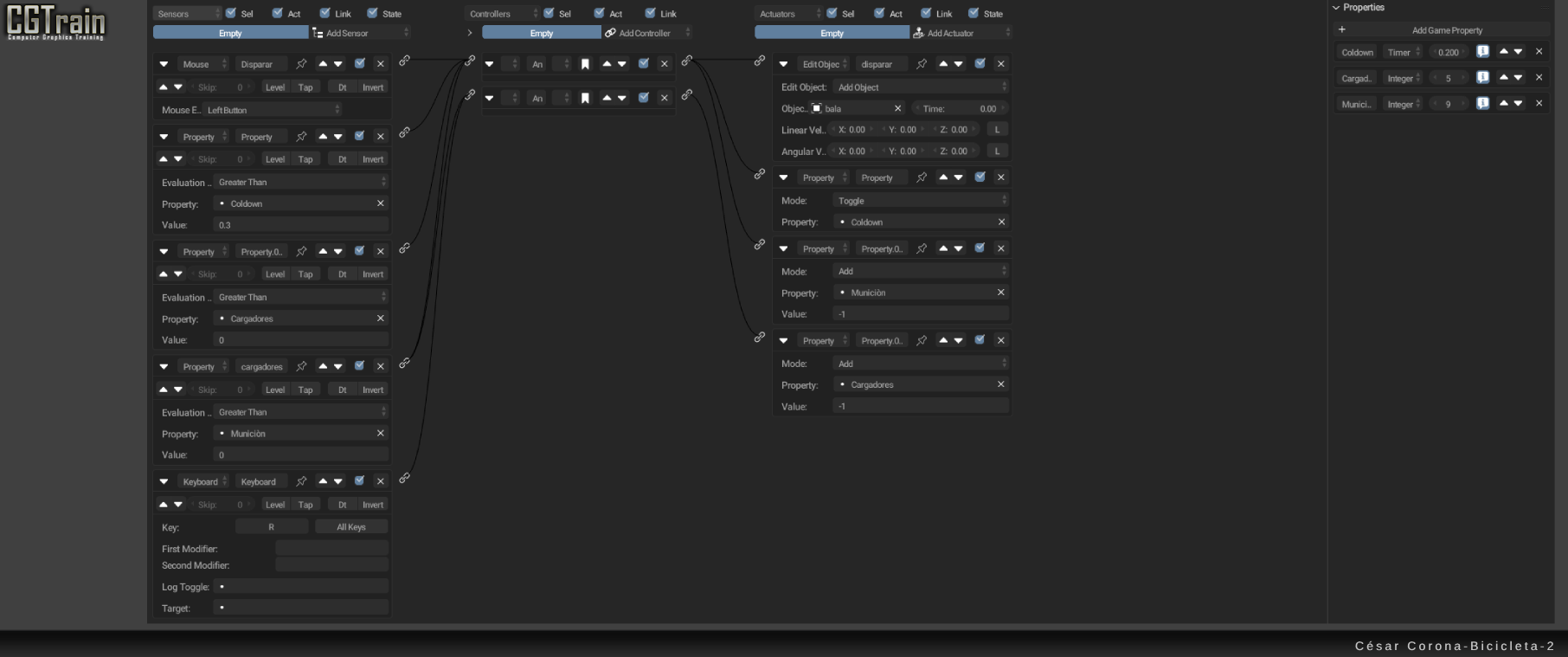Mark the first And controller with the bookmark icon
The height and width of the screenshot is (657, 1568).
pyautogui.click(x=585, y=64)
